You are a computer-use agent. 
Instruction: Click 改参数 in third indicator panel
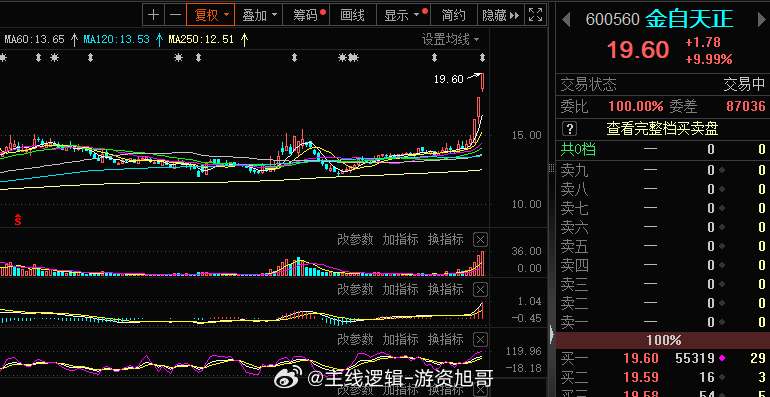(x=355, y=339)
